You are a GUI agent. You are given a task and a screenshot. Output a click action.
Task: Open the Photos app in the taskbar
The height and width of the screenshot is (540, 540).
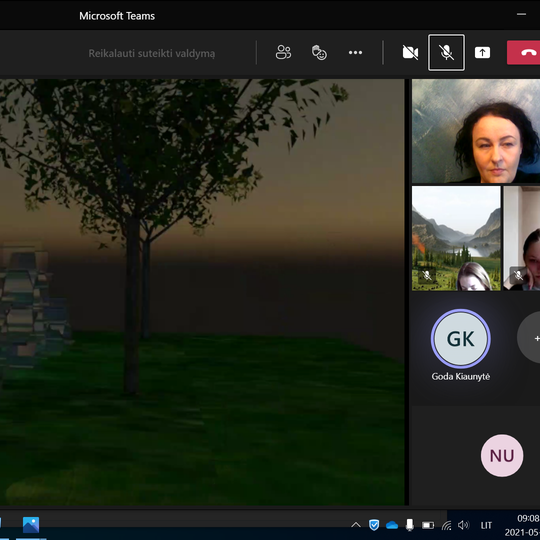tap(31, 525)
